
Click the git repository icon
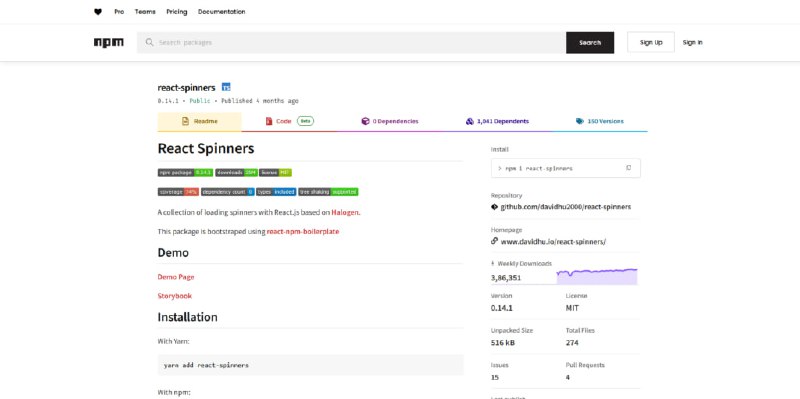pyautogui.click(x=494, y=207)
